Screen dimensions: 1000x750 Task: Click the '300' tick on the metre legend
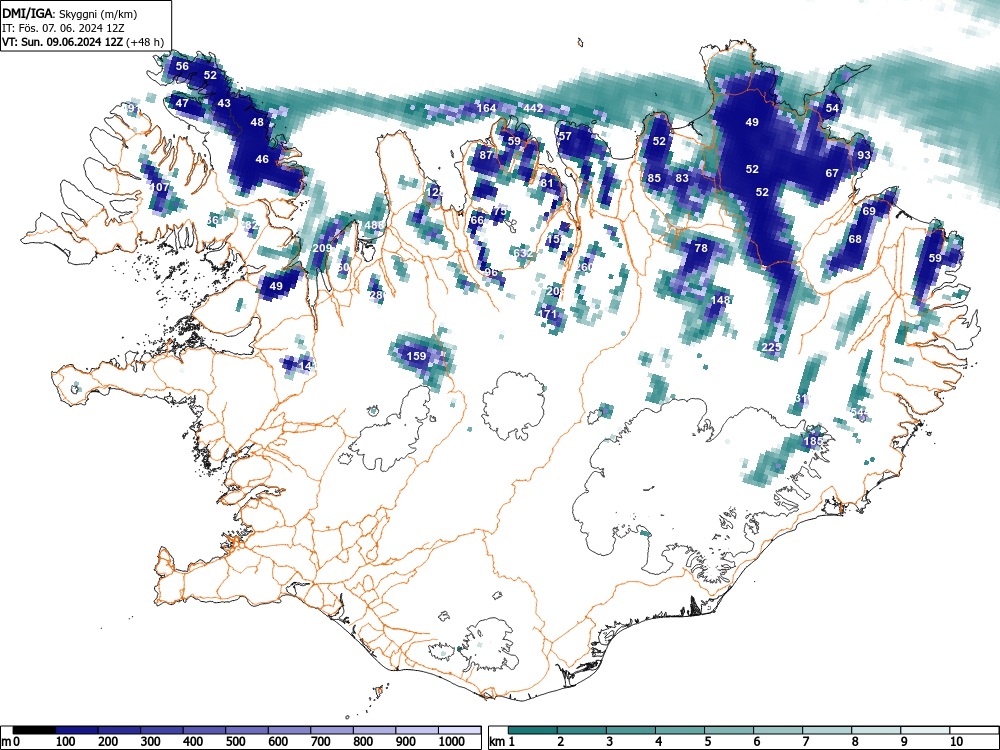[151, 742]
